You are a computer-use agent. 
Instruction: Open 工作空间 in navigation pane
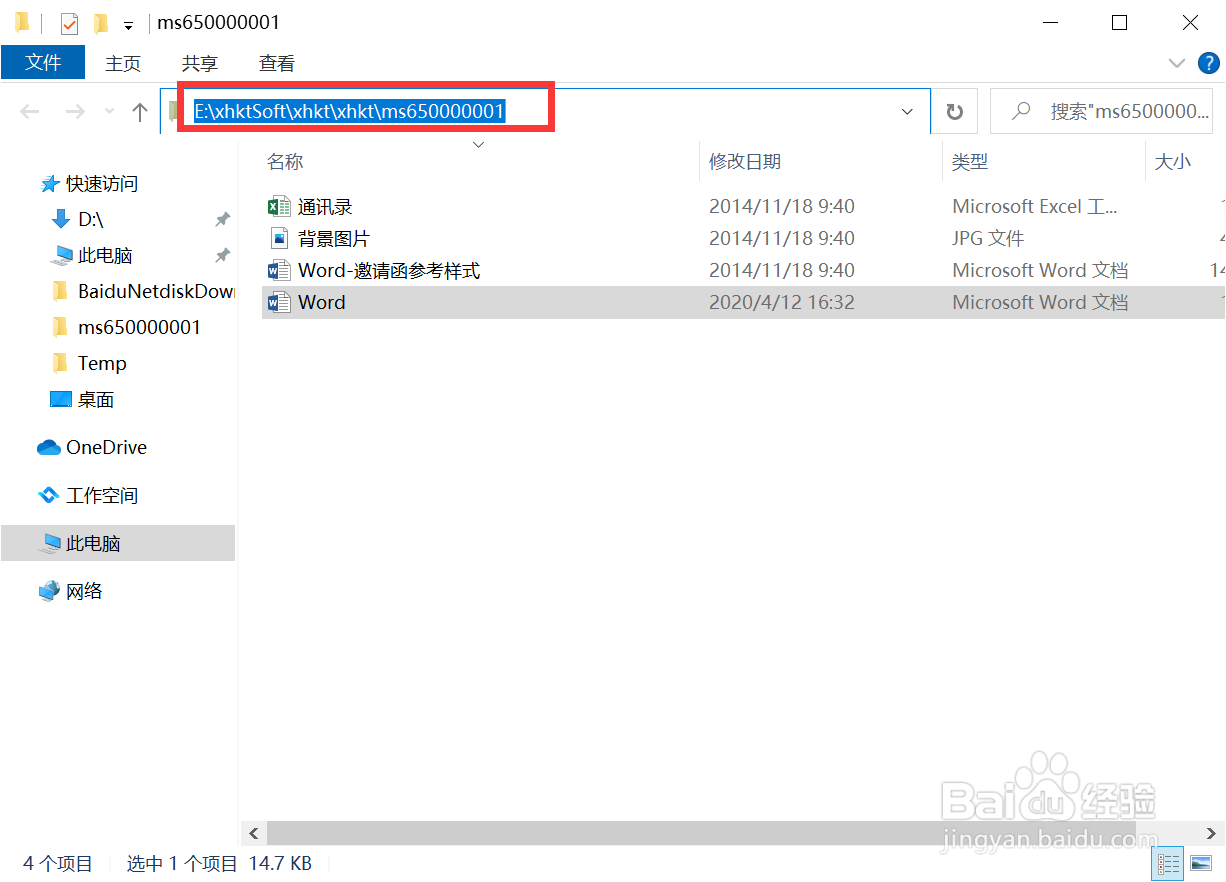[x=101, y=496]
